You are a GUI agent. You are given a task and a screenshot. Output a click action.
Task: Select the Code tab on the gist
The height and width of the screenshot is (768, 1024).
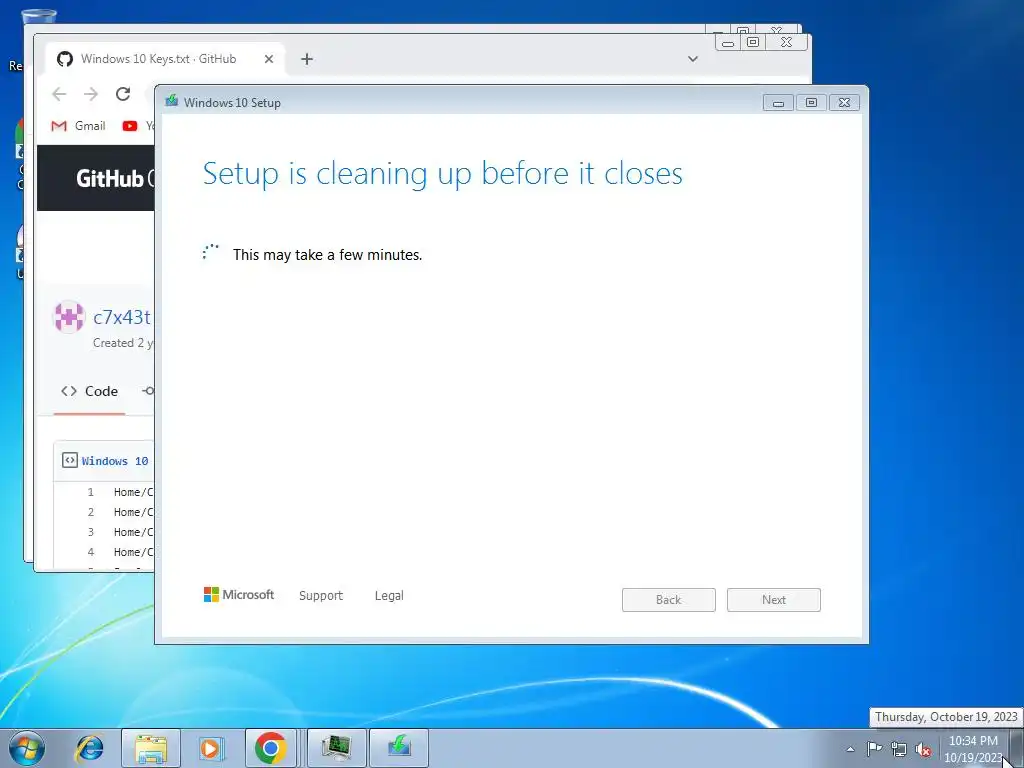[x=89, y=391]
